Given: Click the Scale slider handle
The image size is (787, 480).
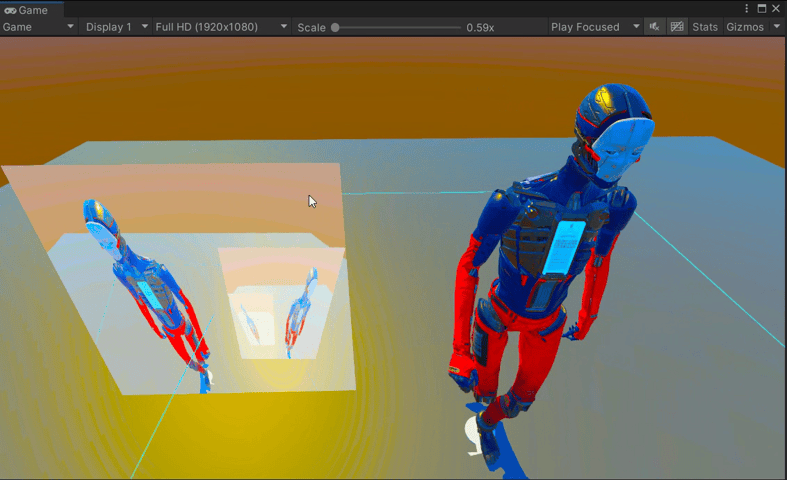Looking at the screenshot, I should pyautogui.click(x=335, y=27).
